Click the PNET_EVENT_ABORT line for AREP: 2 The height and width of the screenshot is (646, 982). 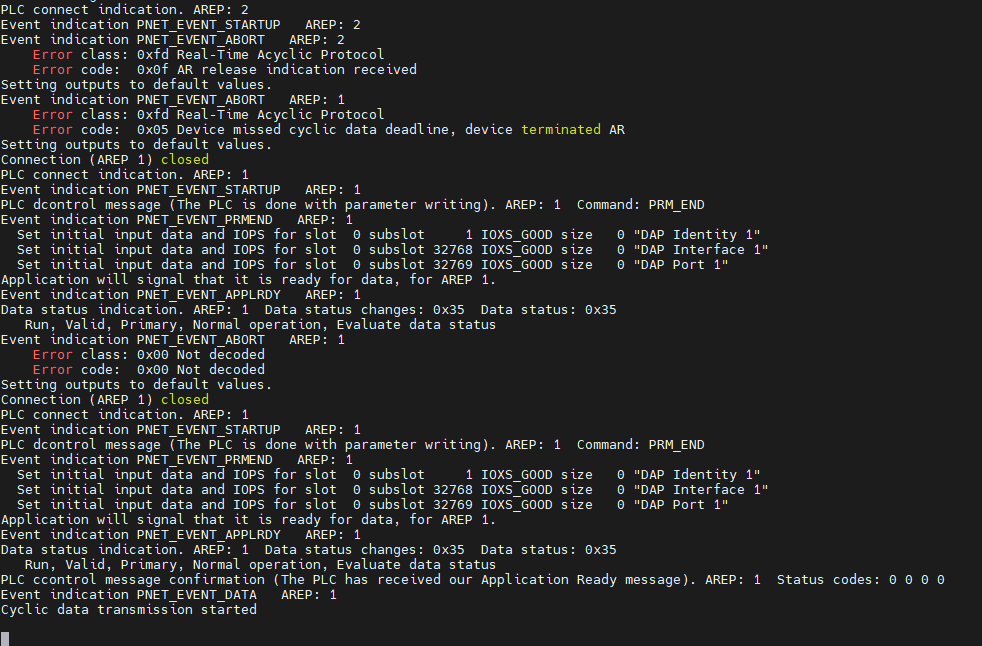(172, 39)
